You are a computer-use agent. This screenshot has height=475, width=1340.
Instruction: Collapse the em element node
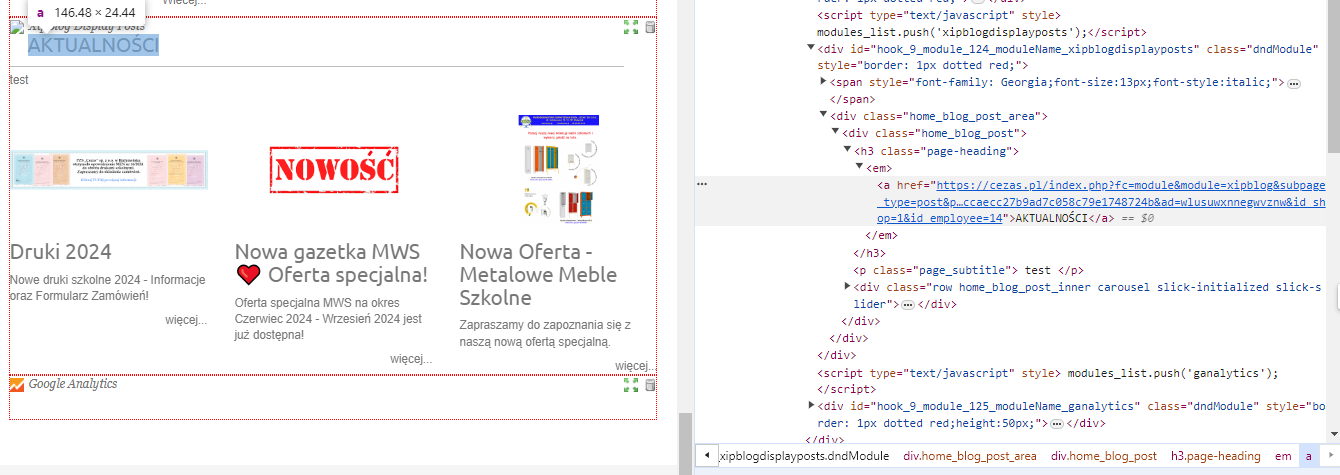coord(859,167)
